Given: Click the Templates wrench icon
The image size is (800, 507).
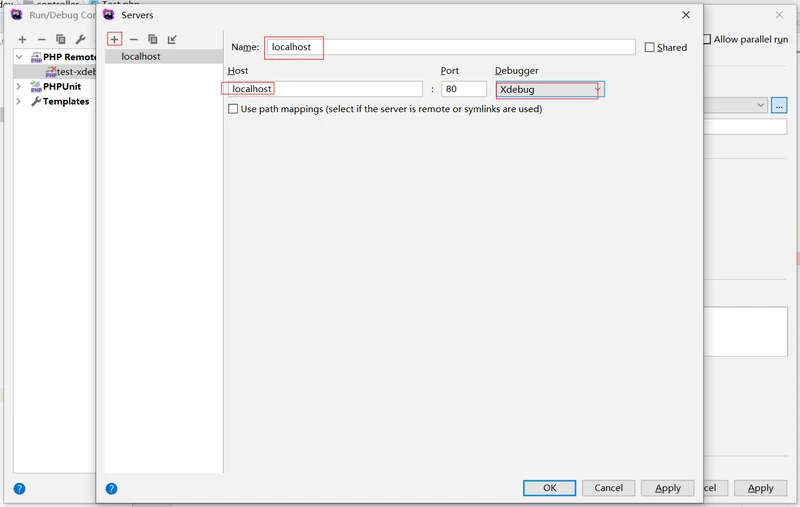Looking at the screenshot, I should (x=36, y=101).
